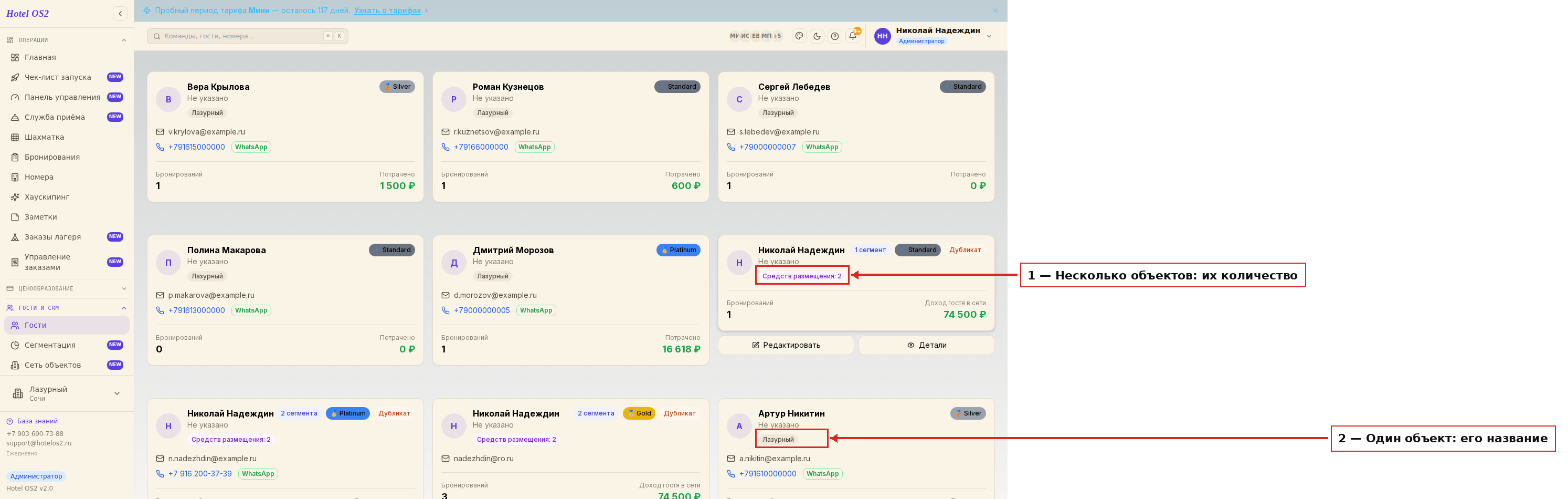This screenshot has height=499, width=1568.
Task: Click WhatsApp next to +791613000000
Action: [x=251, y=310]
